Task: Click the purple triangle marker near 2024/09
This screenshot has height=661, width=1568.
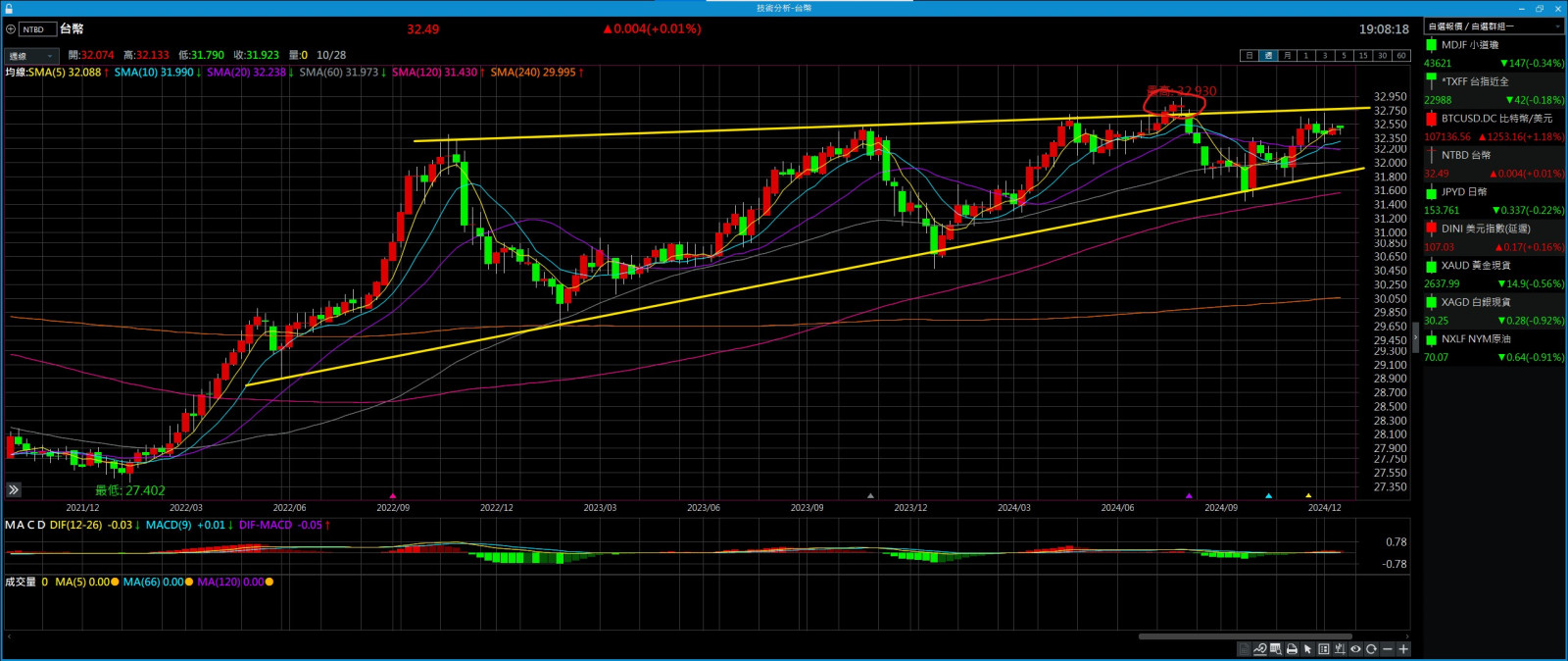Action: click(1189, 496)
